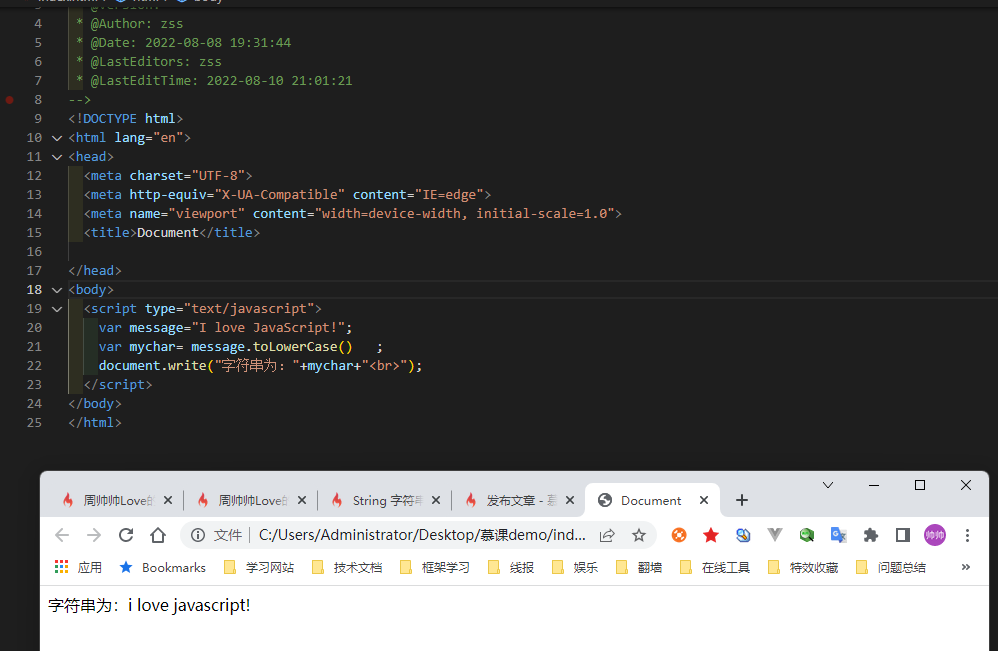
Task: Click the @LastEditTime comment line
Action: click(x=214, y=81)
